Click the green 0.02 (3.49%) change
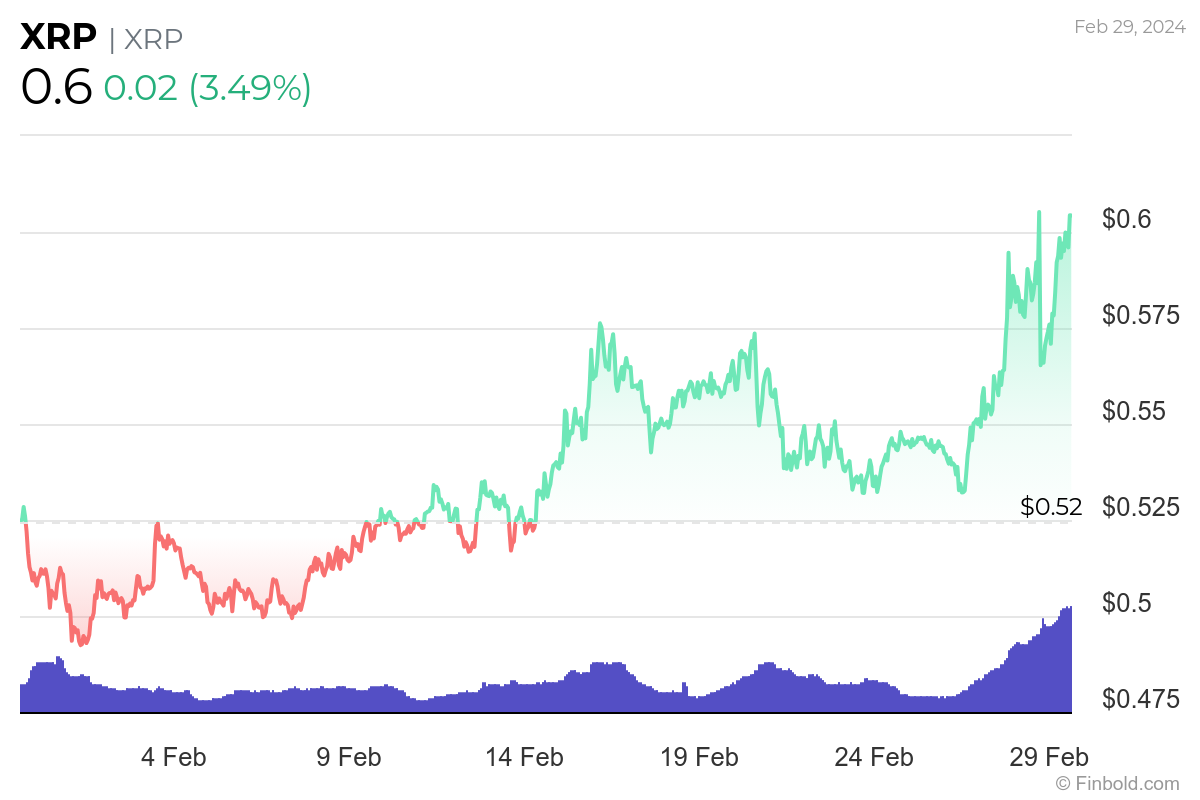The image size is (1200, 800). tap(207, 89)
